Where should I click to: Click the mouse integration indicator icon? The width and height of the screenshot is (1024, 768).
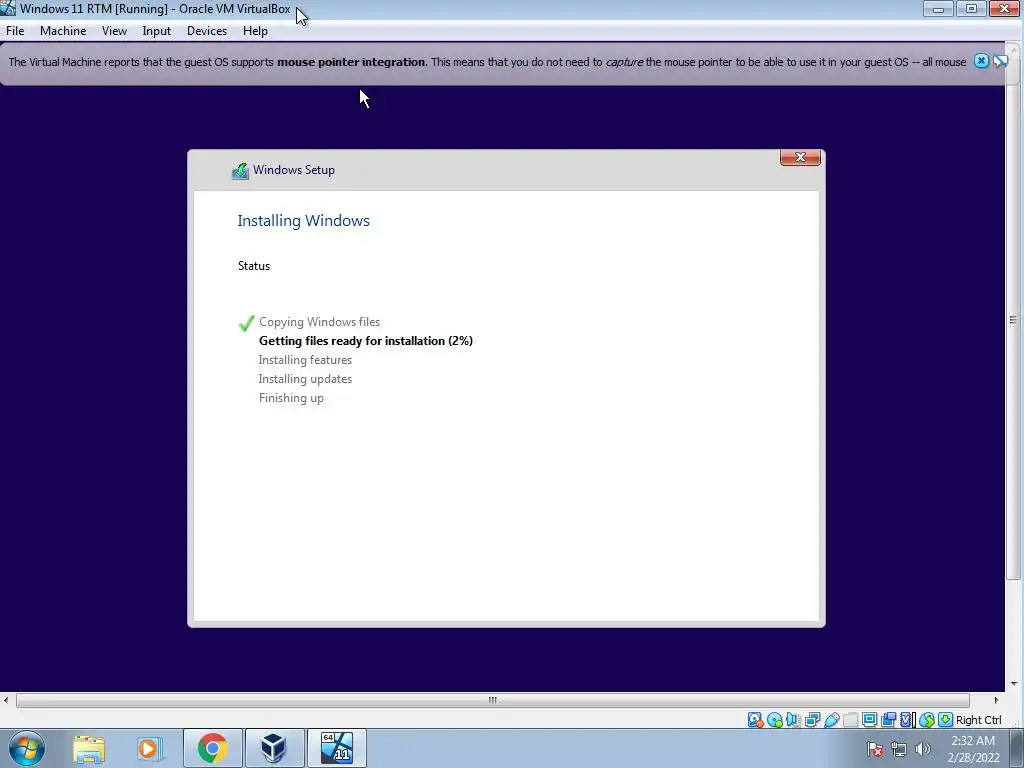(x=926, y=720)
